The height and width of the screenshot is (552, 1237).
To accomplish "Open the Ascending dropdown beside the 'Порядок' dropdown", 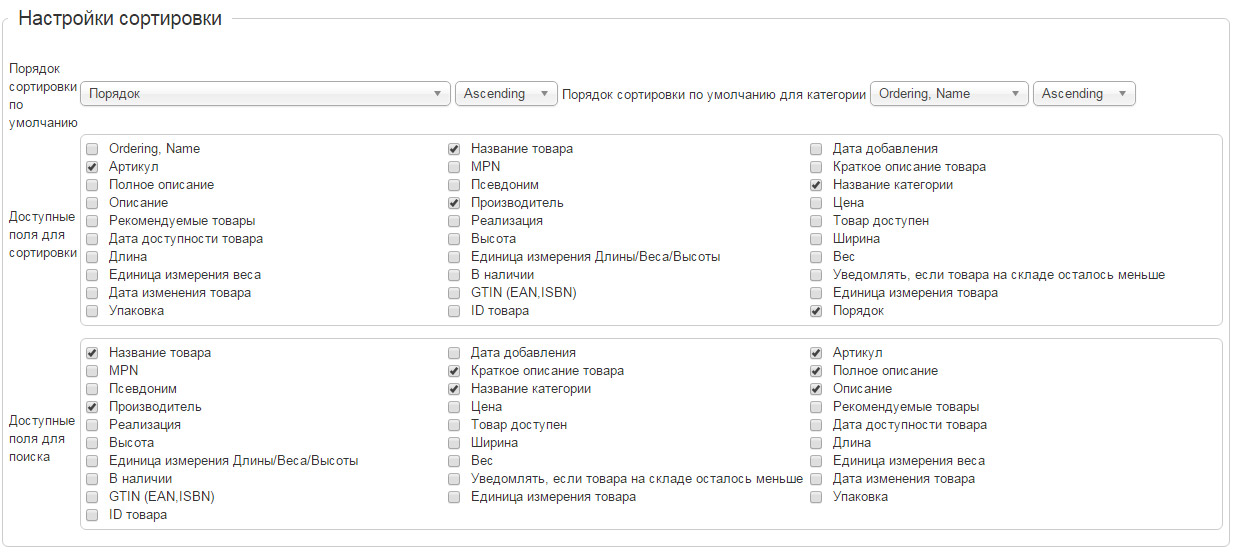I will [x=505, y=94].
